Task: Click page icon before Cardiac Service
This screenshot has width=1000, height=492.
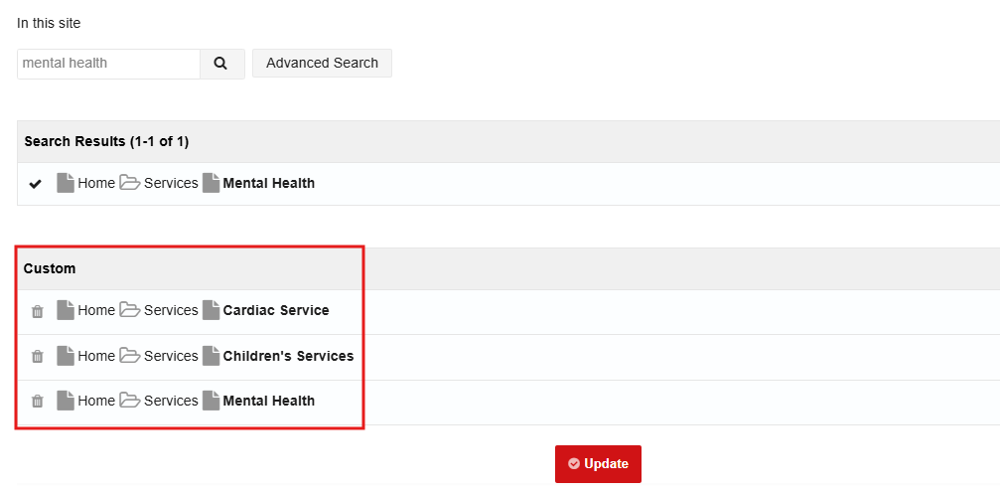Action: (x=211, y=310)
